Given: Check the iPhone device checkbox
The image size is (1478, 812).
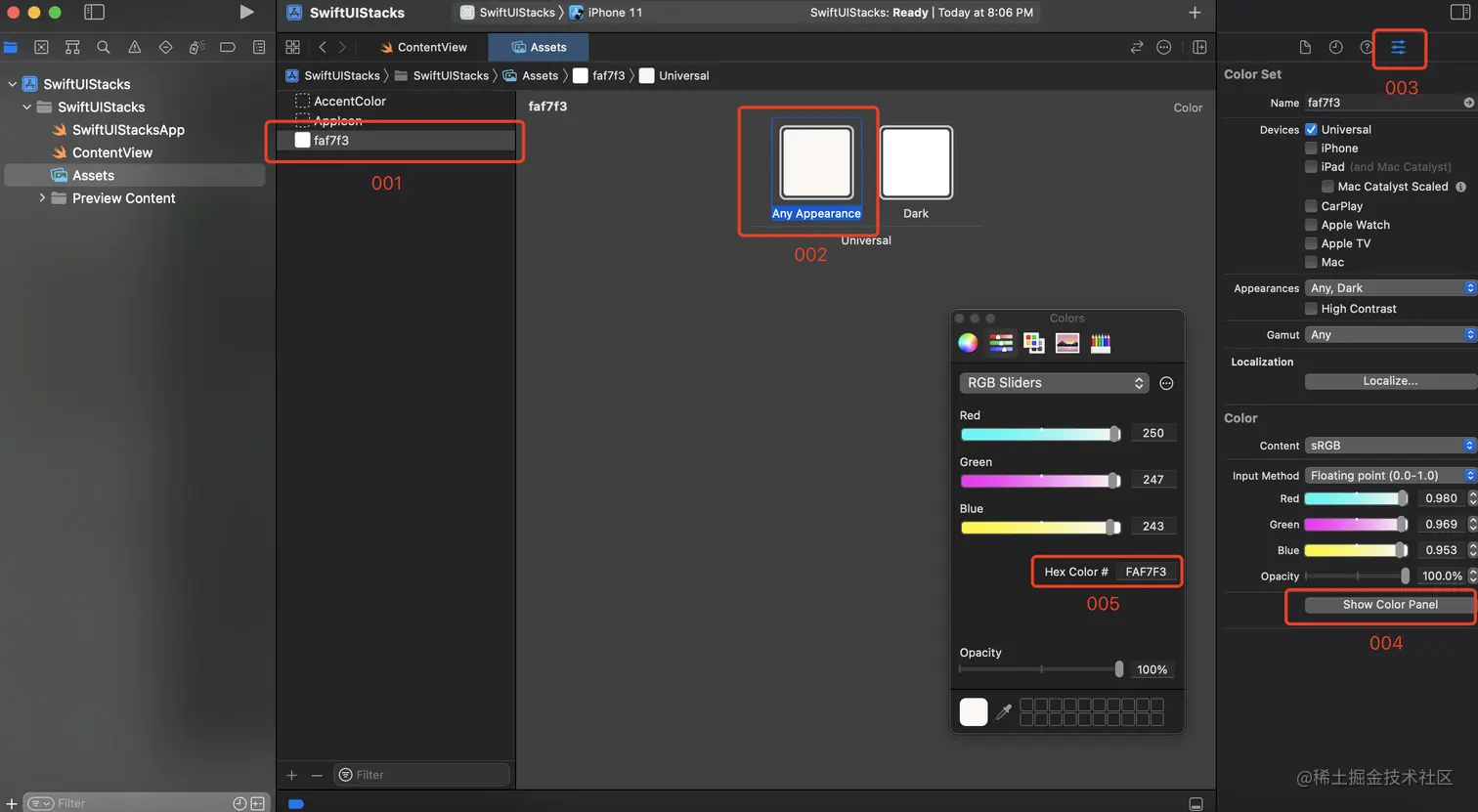Looking at the screenshot, I should coord(1311,149).
